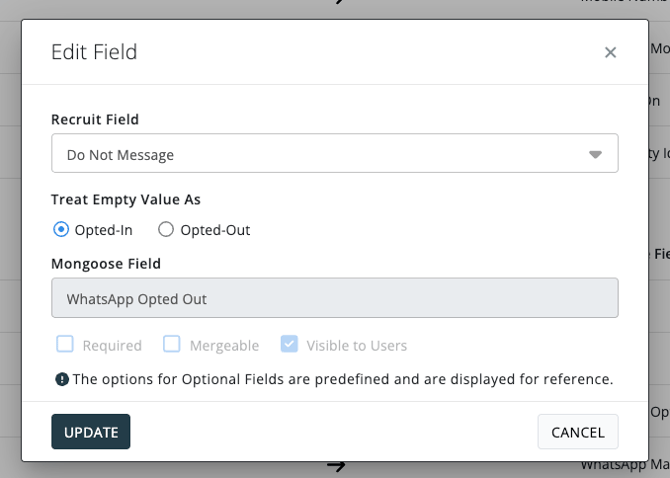The image size is (670, 478).
Task: Enable the Mergeable checkbox
Action: [x=172, y=345]
